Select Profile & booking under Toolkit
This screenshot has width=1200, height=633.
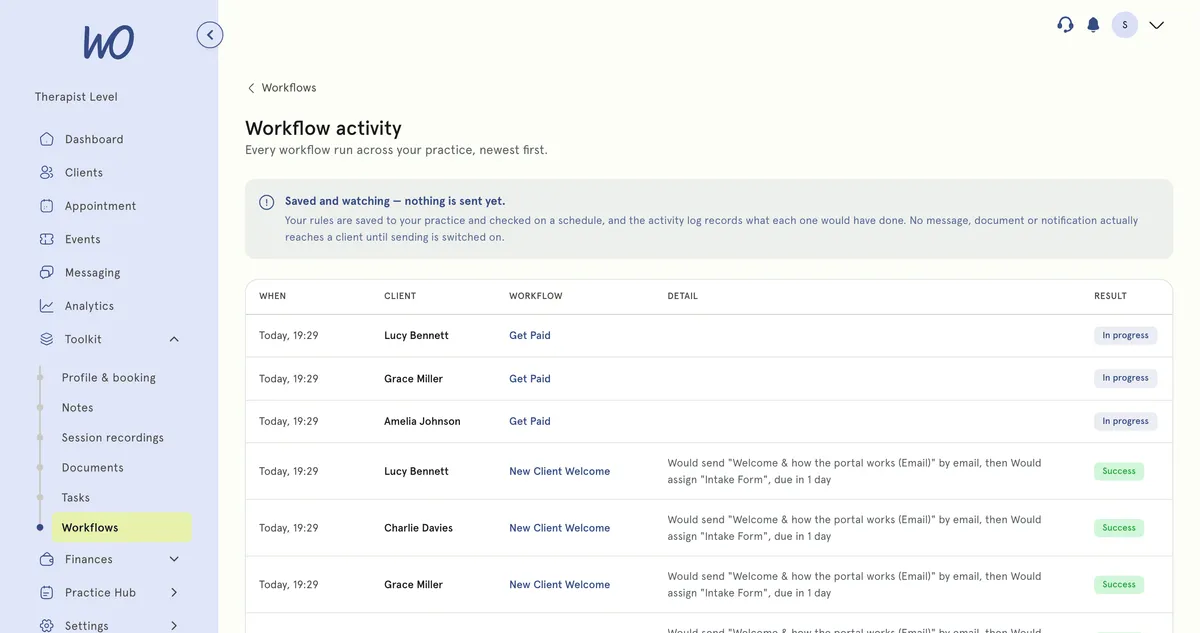pos(109,378)
